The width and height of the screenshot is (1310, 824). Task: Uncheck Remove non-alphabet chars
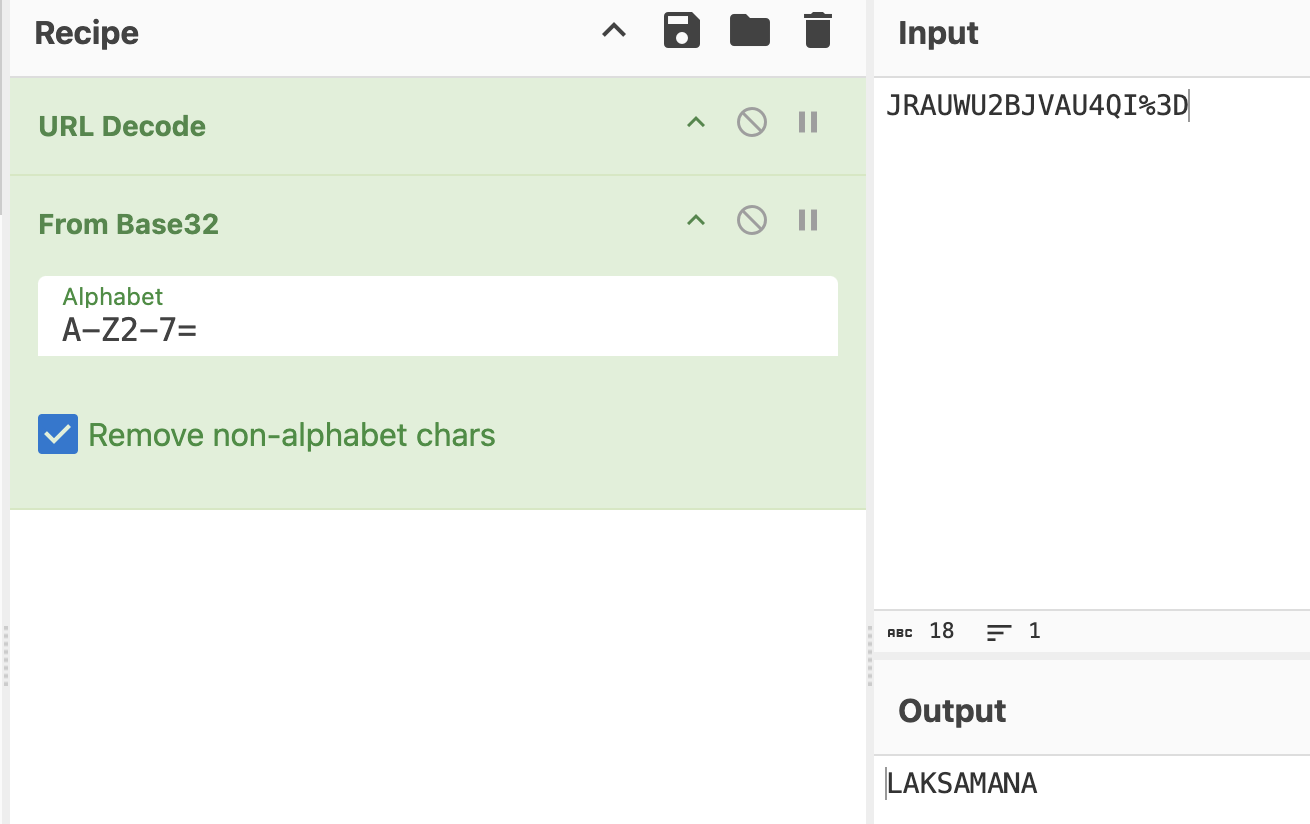(58, 435)
